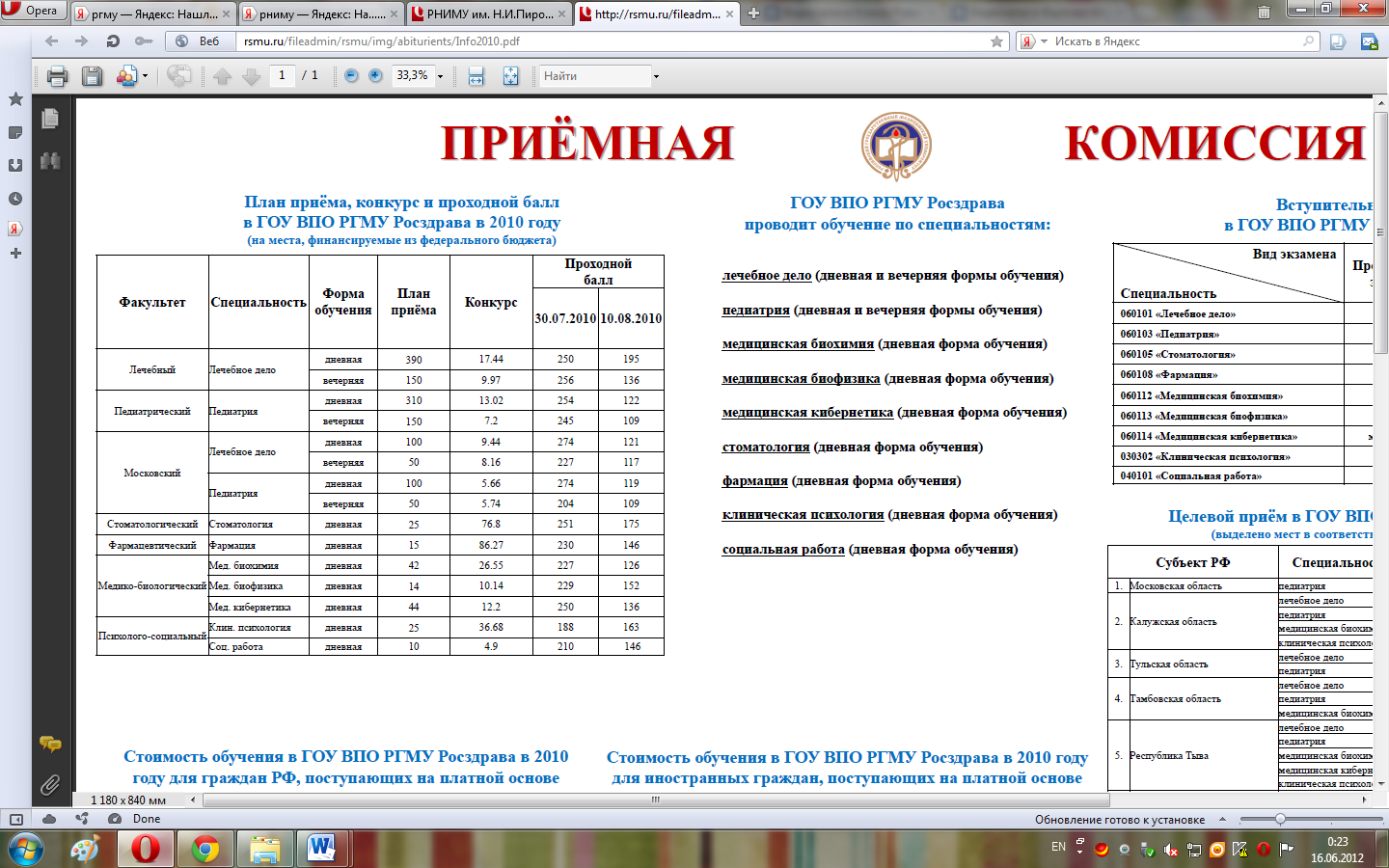Image resolution: width=1389 pixels, height=868 pixels.
Task: Open the Opera main menu button
Action: (34, 11)
